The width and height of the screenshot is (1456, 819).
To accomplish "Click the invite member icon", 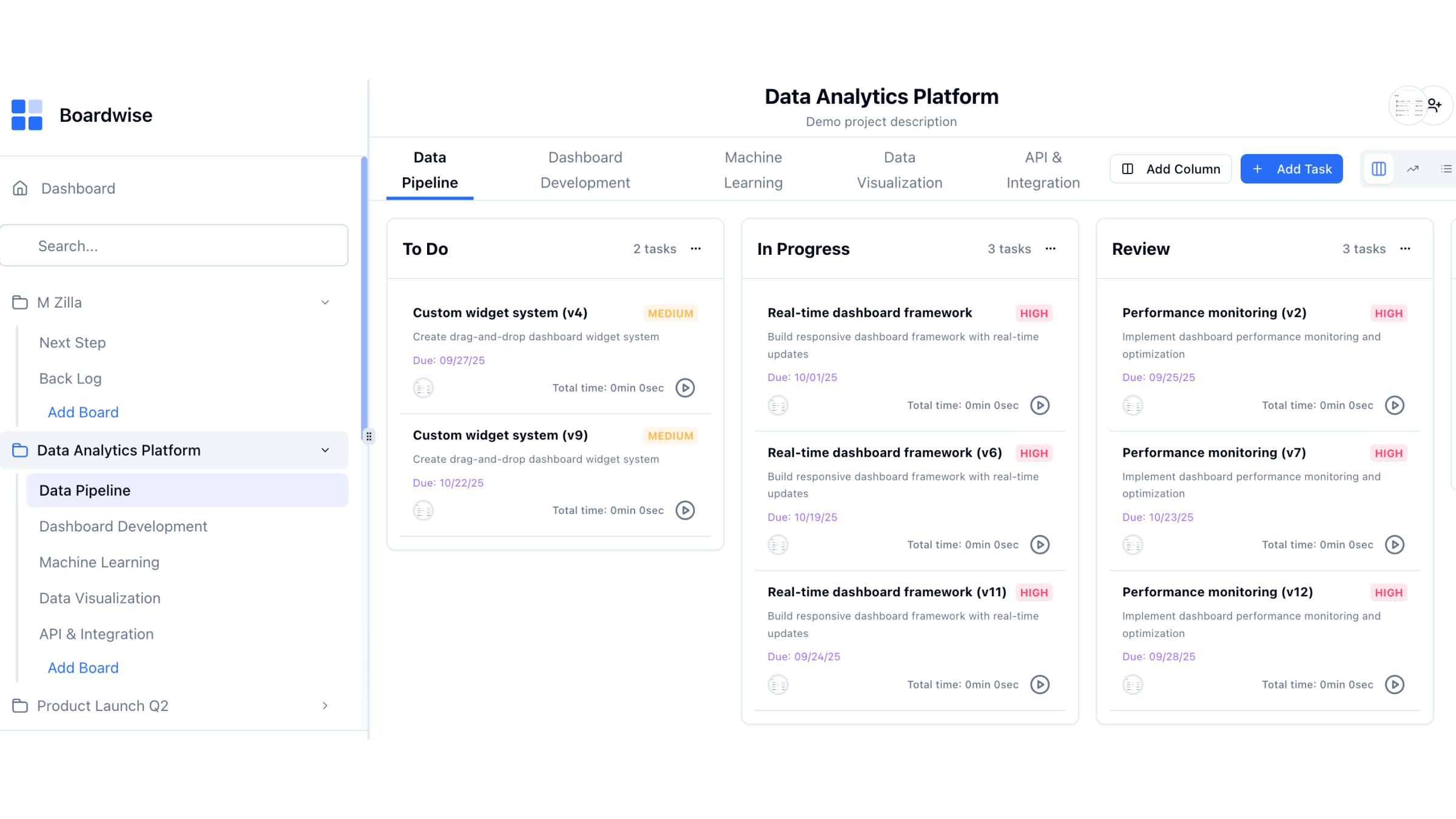I will coord(1434,106).
